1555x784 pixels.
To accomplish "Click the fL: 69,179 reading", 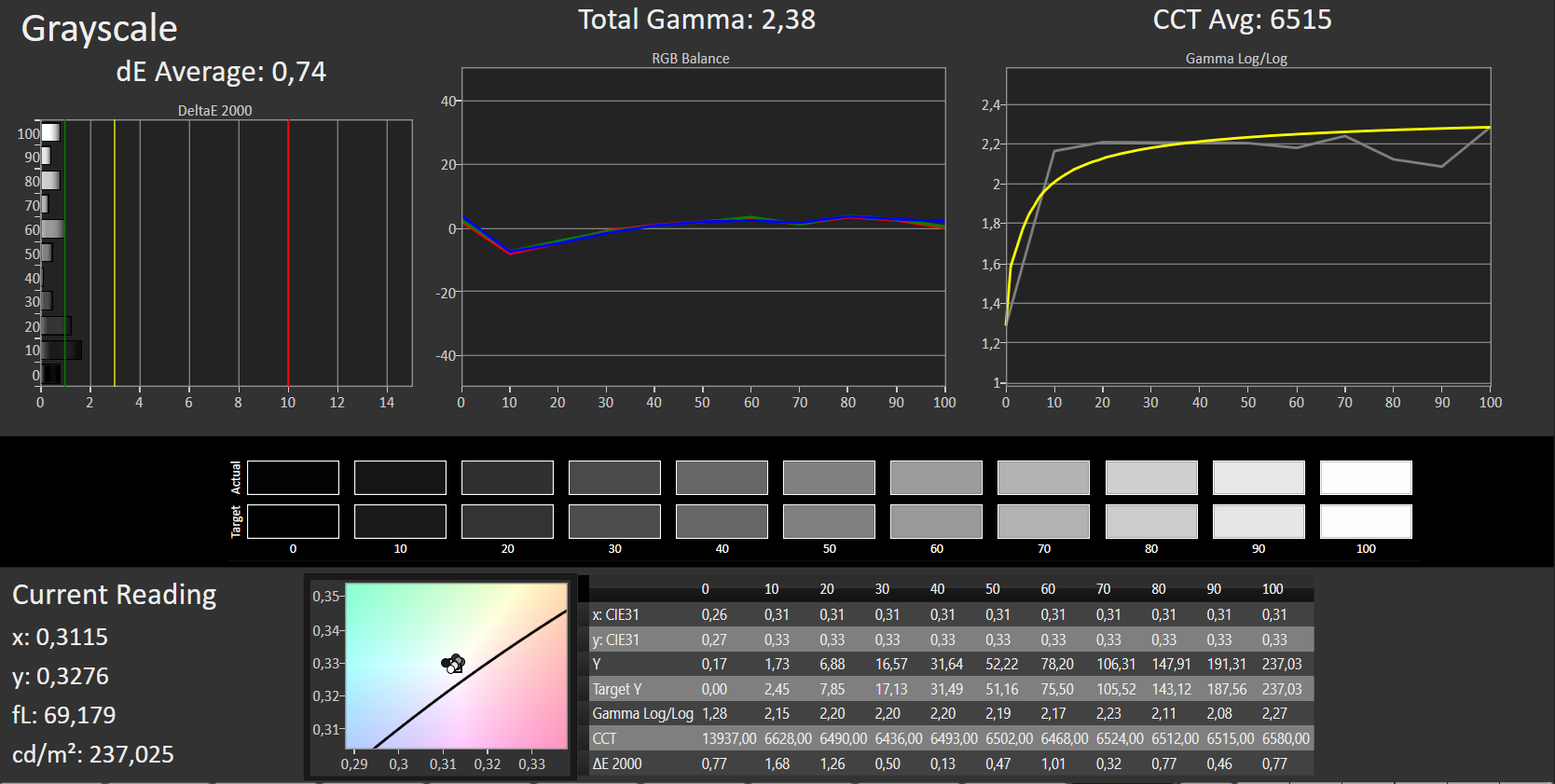I will [x=64, y=715].
